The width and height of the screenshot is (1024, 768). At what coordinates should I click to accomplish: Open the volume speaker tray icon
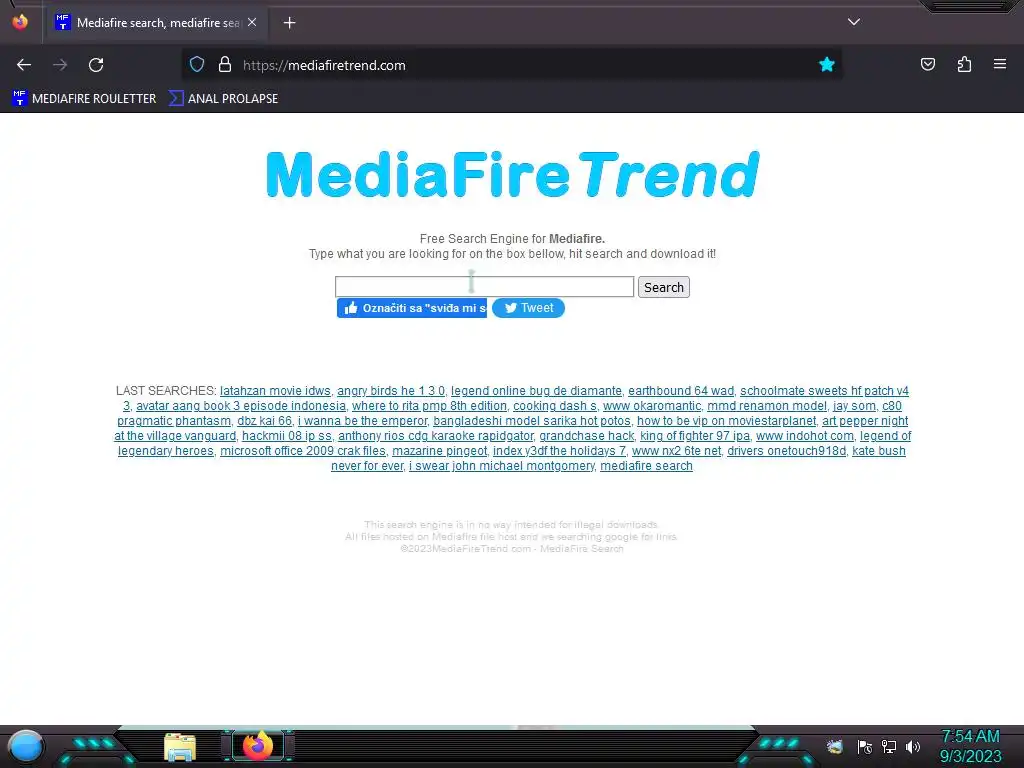(912, 746)
